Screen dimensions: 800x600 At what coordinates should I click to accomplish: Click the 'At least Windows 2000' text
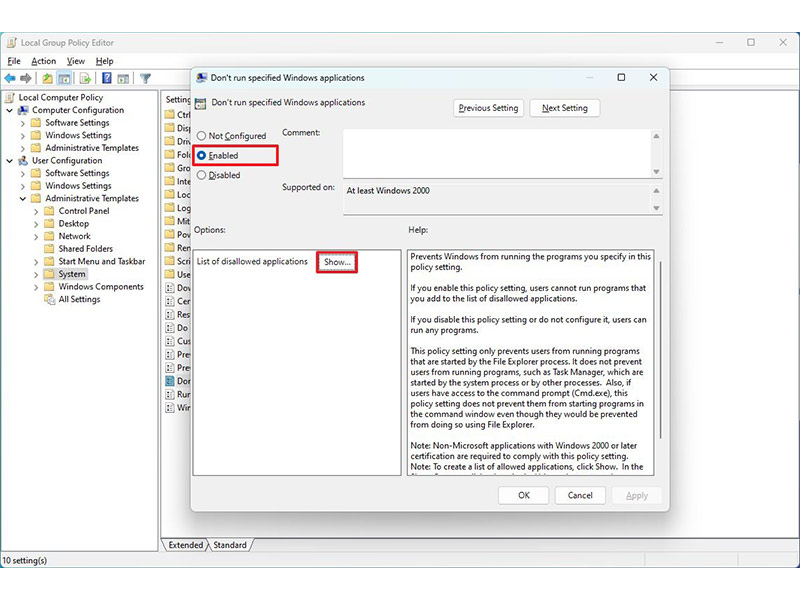pyautogui.click(x=388, y=191)
